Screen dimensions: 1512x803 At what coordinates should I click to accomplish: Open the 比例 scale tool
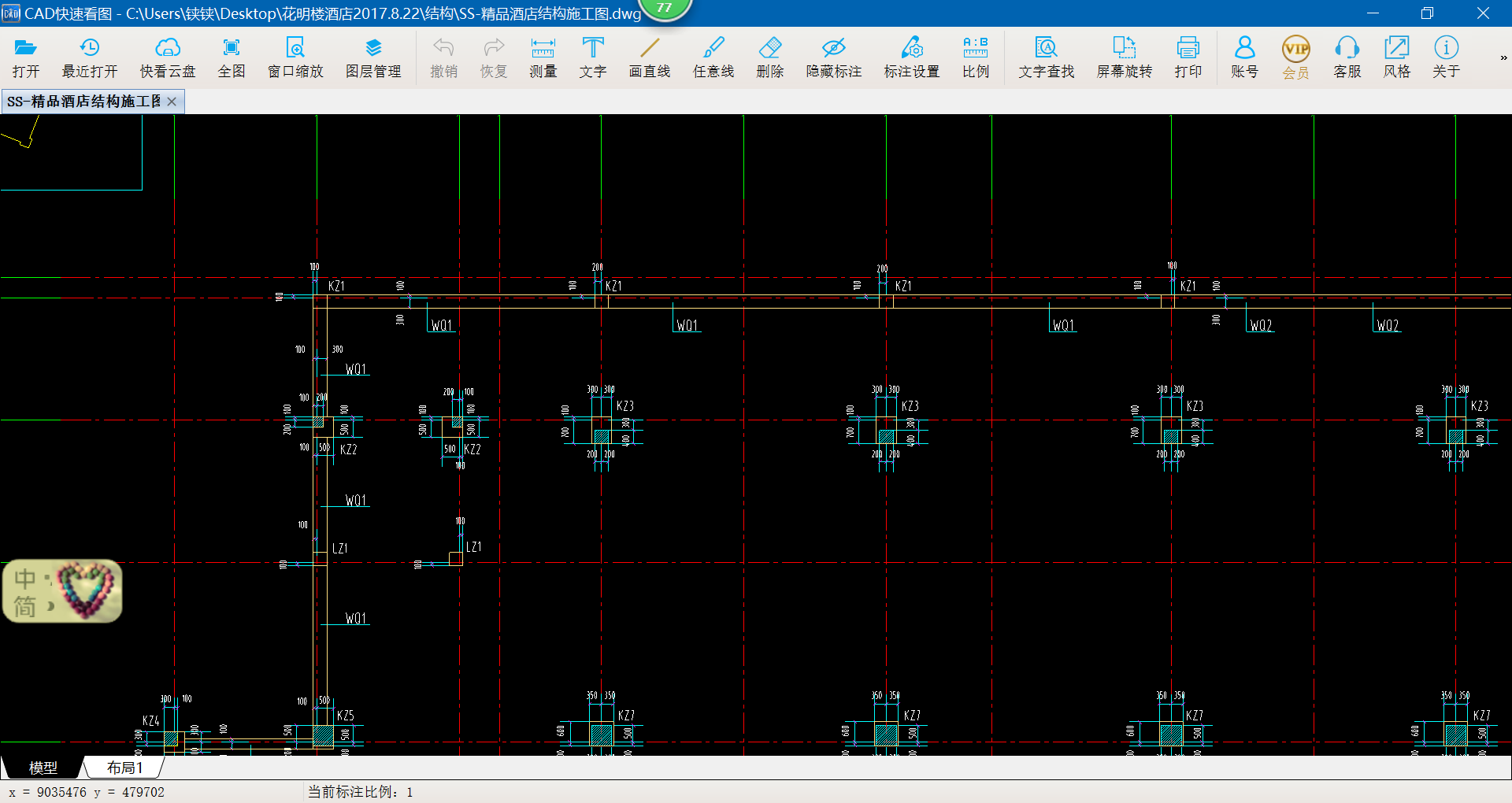pos(976,58)
